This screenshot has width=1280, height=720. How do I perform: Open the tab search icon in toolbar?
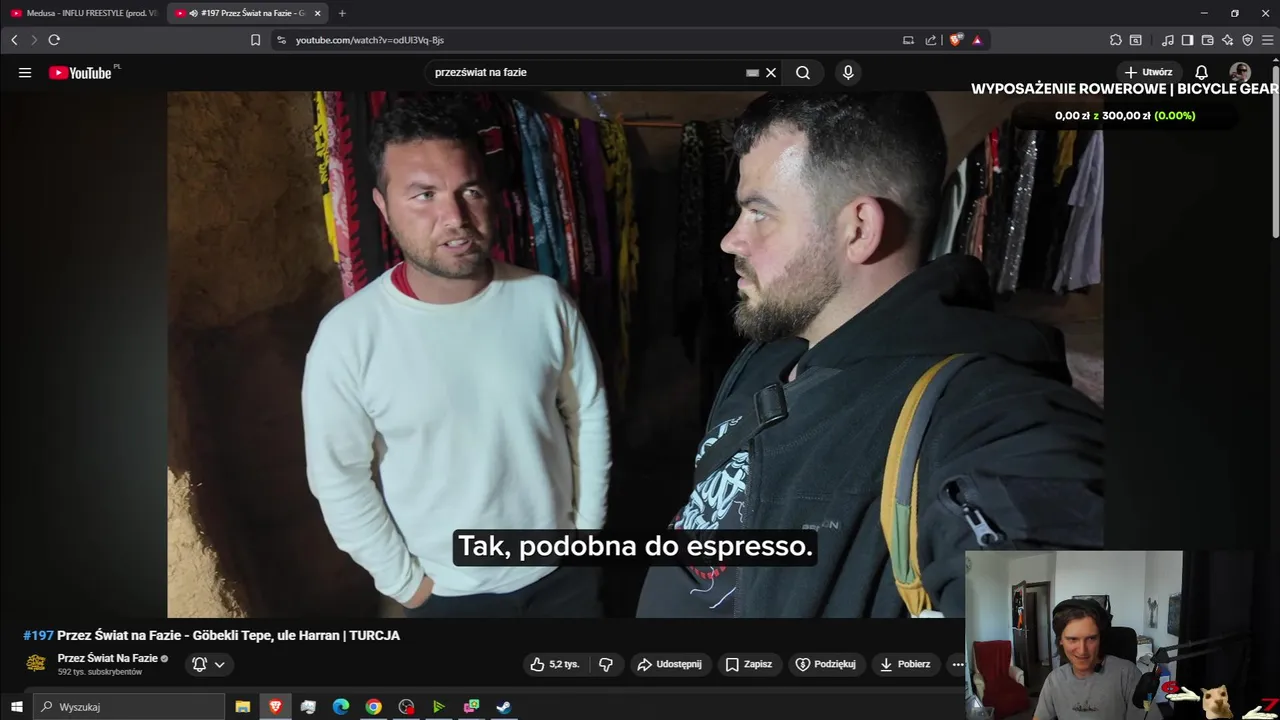tap(1136, 40)
